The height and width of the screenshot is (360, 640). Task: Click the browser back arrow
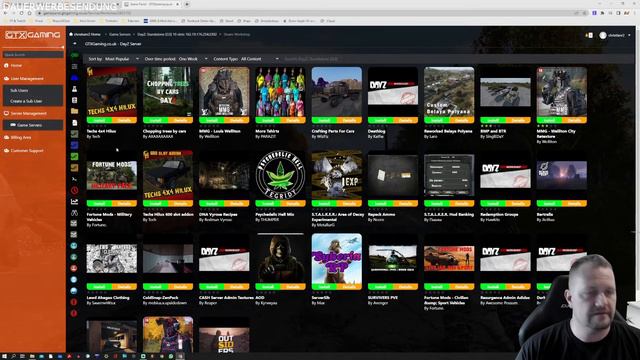(6, 13)
